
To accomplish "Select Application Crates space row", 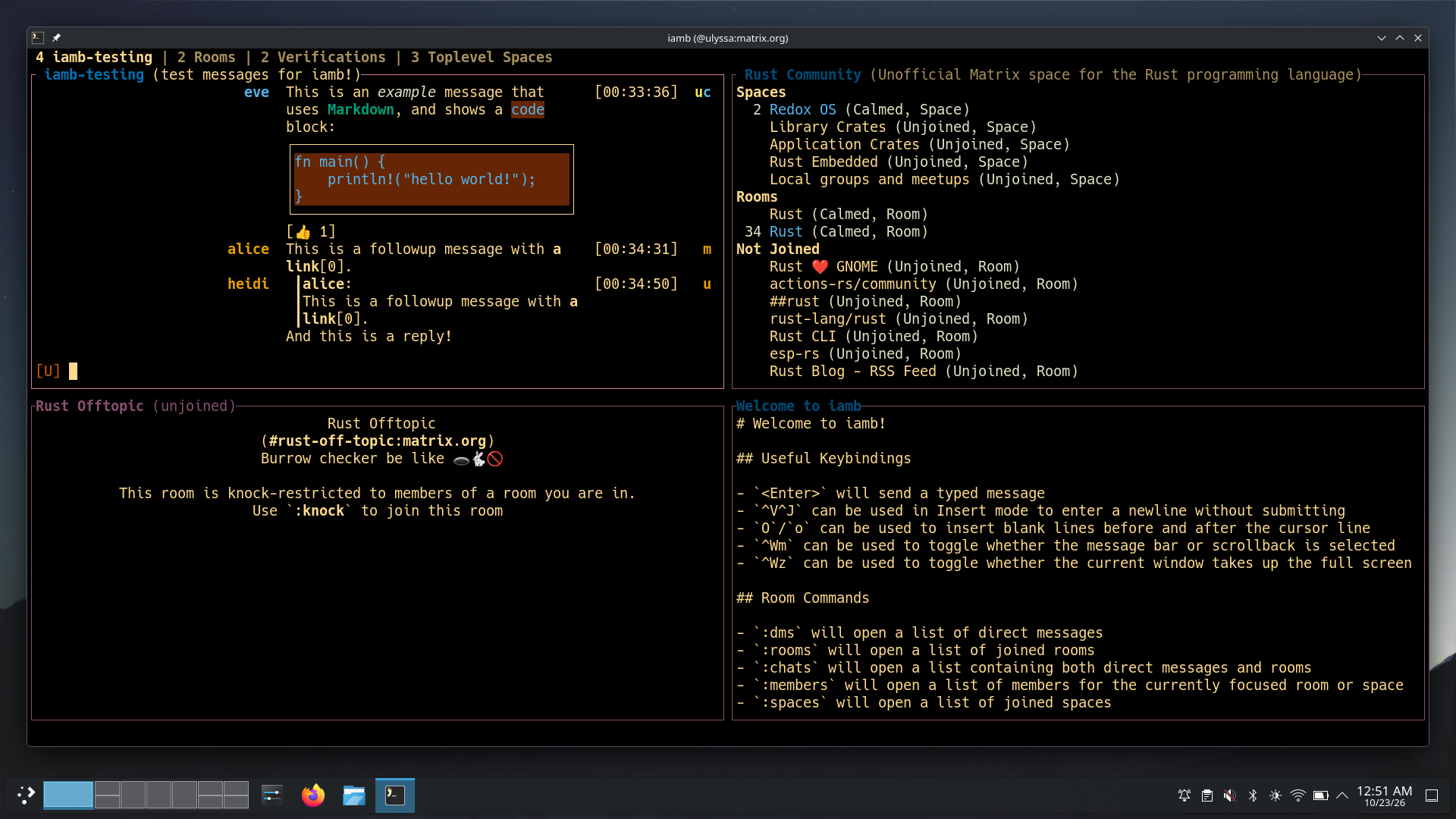I will tap(920, 144).
